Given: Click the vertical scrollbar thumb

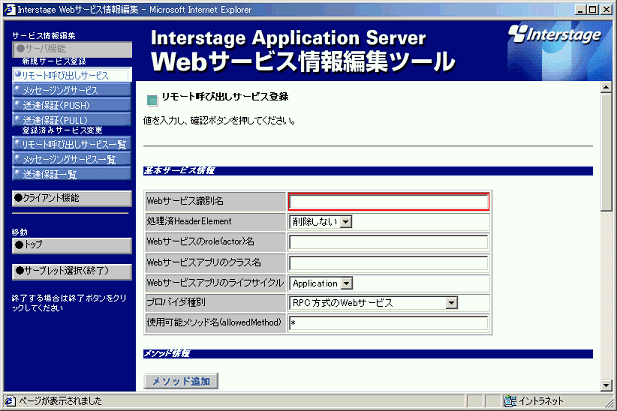Looking at the screenshot, I should pos(606,153).
